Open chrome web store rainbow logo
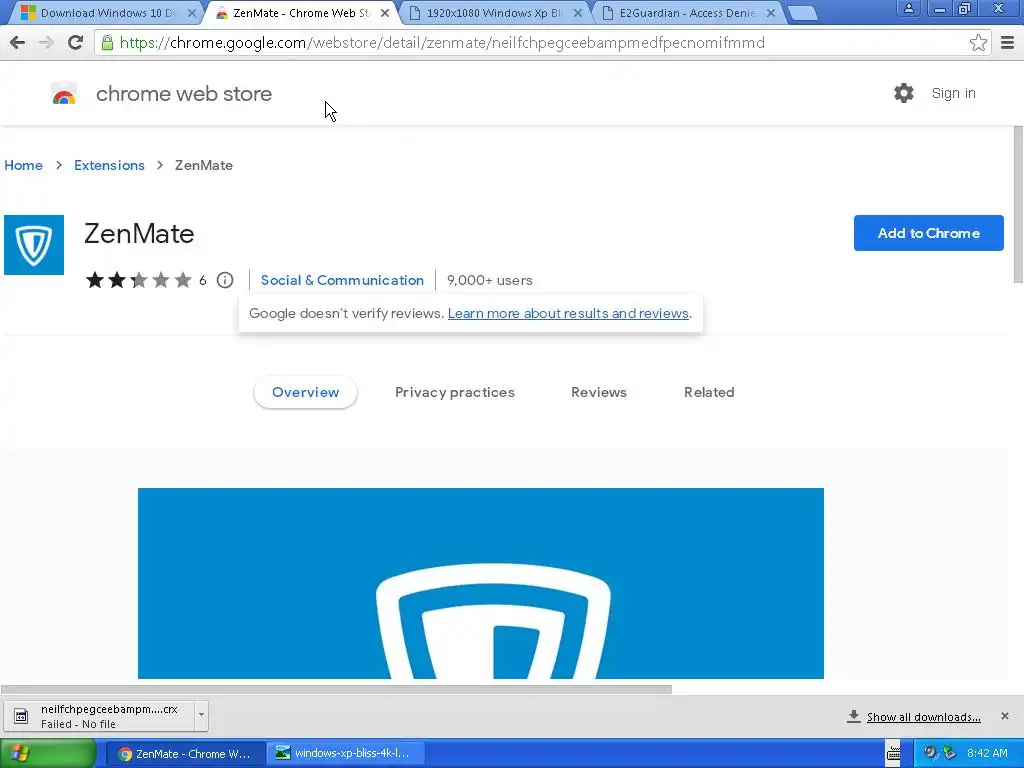Image resolution: width=1024 pixels, height=768 pixels. point(64,94)
